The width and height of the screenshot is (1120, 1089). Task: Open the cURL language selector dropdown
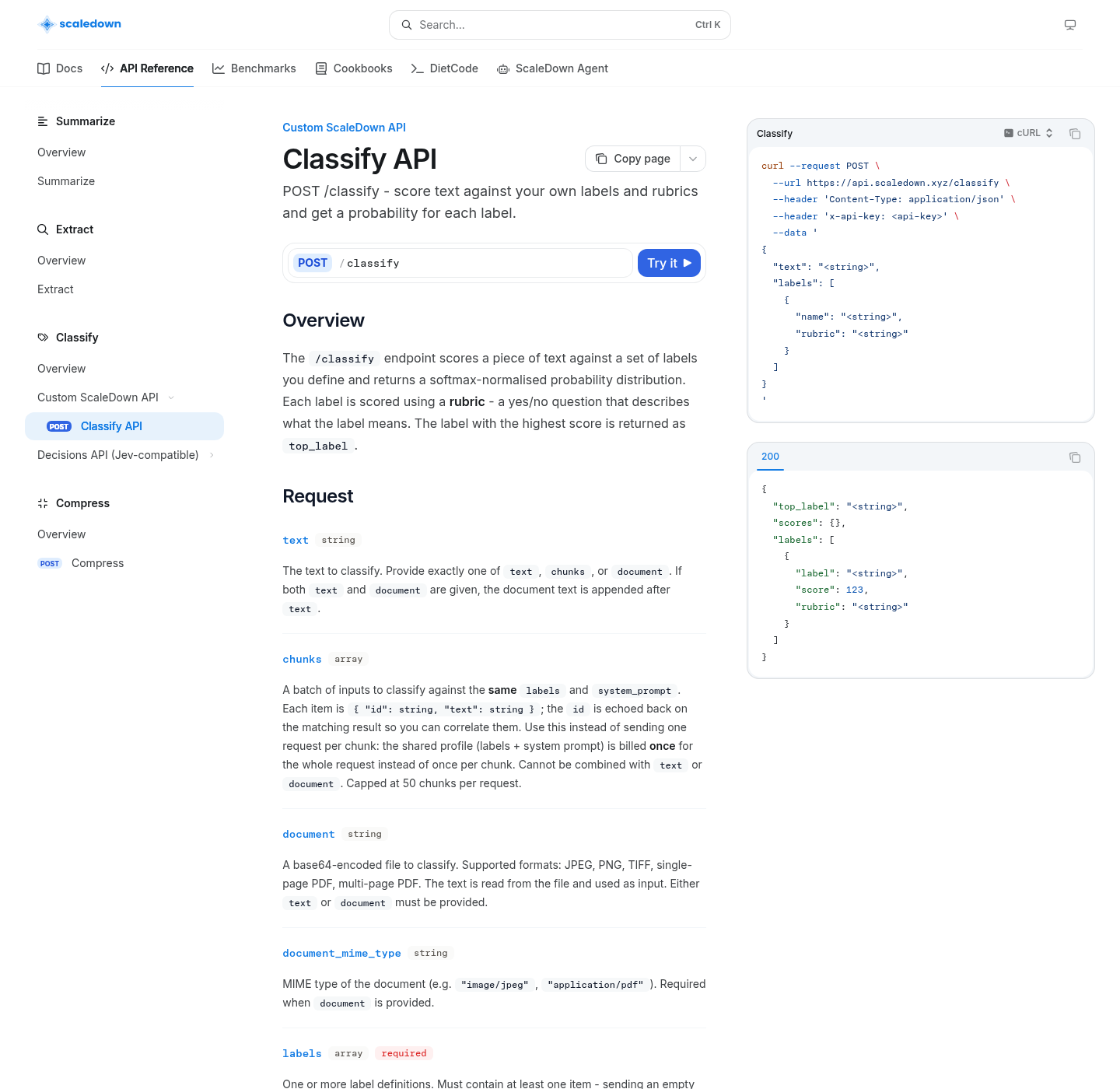[1028, 133]
